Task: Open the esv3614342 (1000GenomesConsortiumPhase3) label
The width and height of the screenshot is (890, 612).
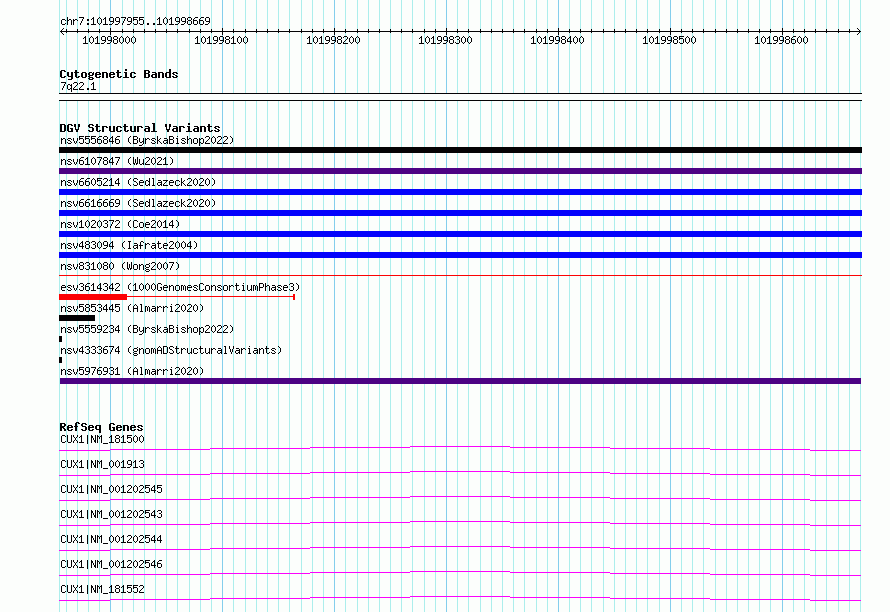Action: (180, 287)
